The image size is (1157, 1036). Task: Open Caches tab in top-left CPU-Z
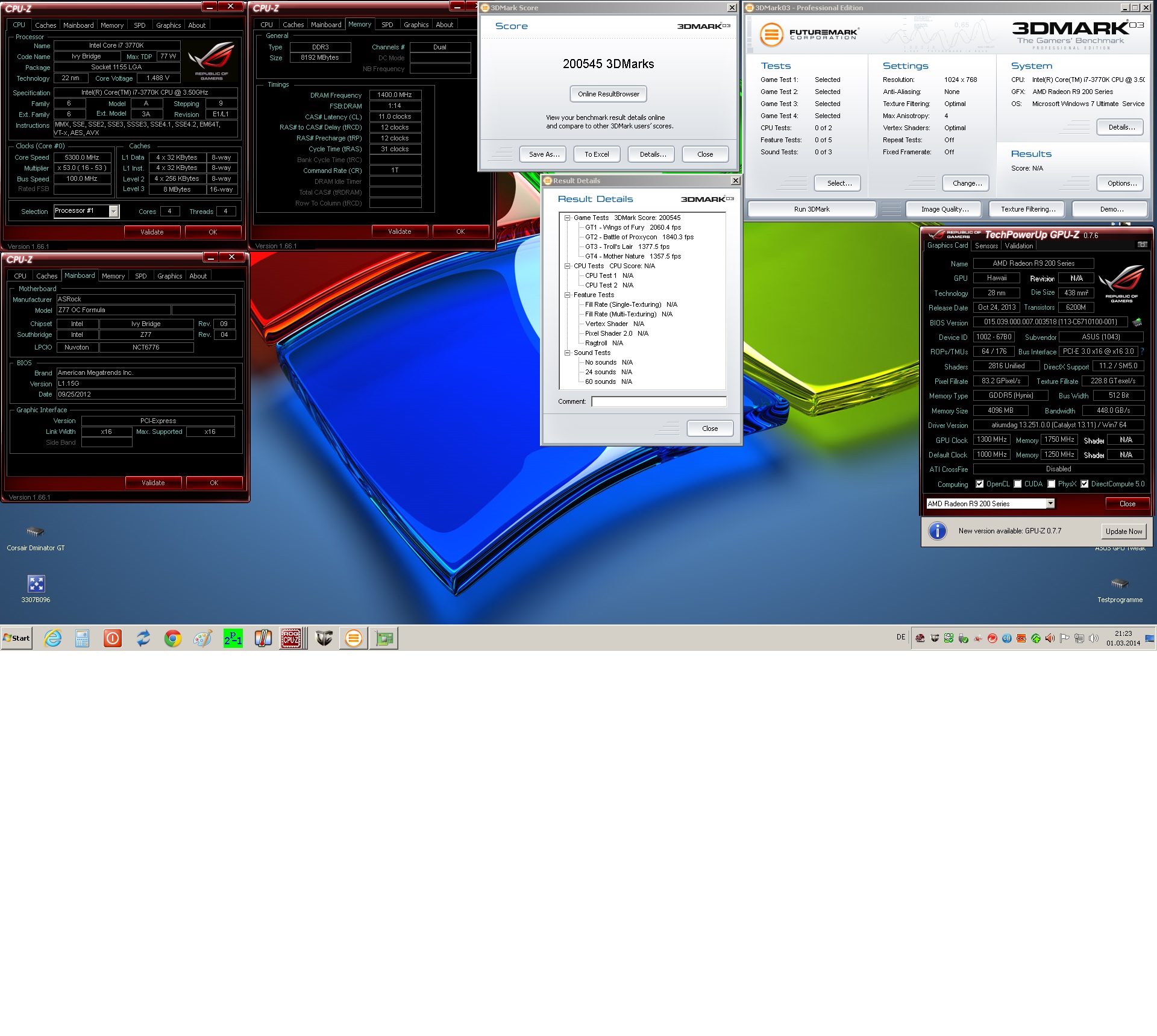click(46, 25)
